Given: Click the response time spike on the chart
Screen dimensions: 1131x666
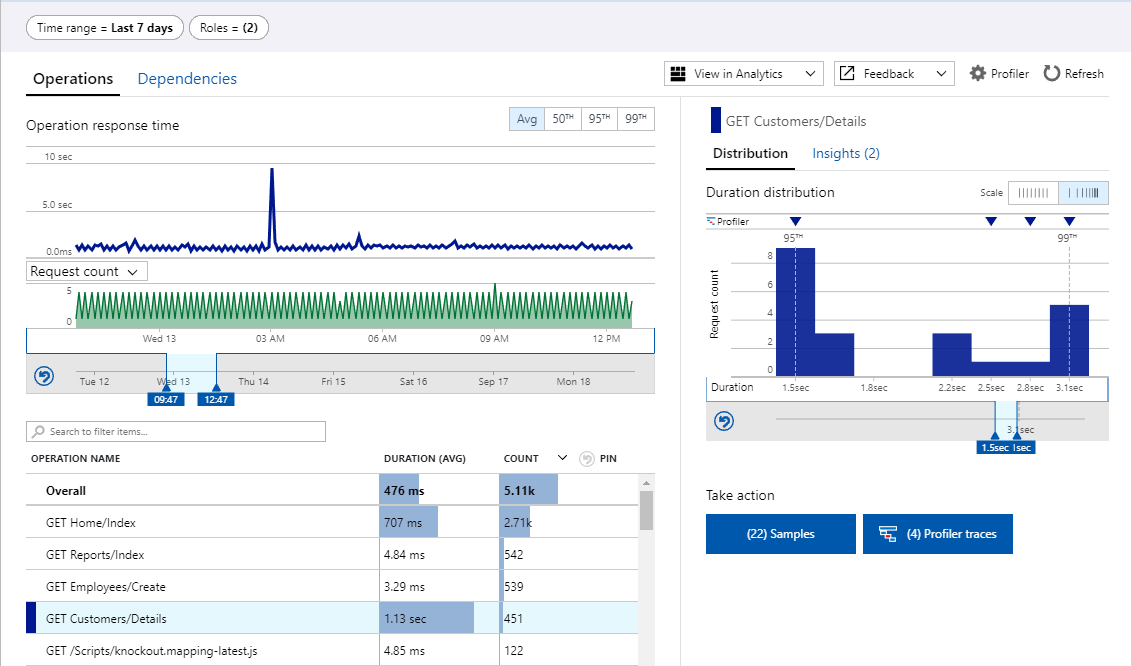Looking at the screenshot, I should pyautogui.click(x=272, y=208).
